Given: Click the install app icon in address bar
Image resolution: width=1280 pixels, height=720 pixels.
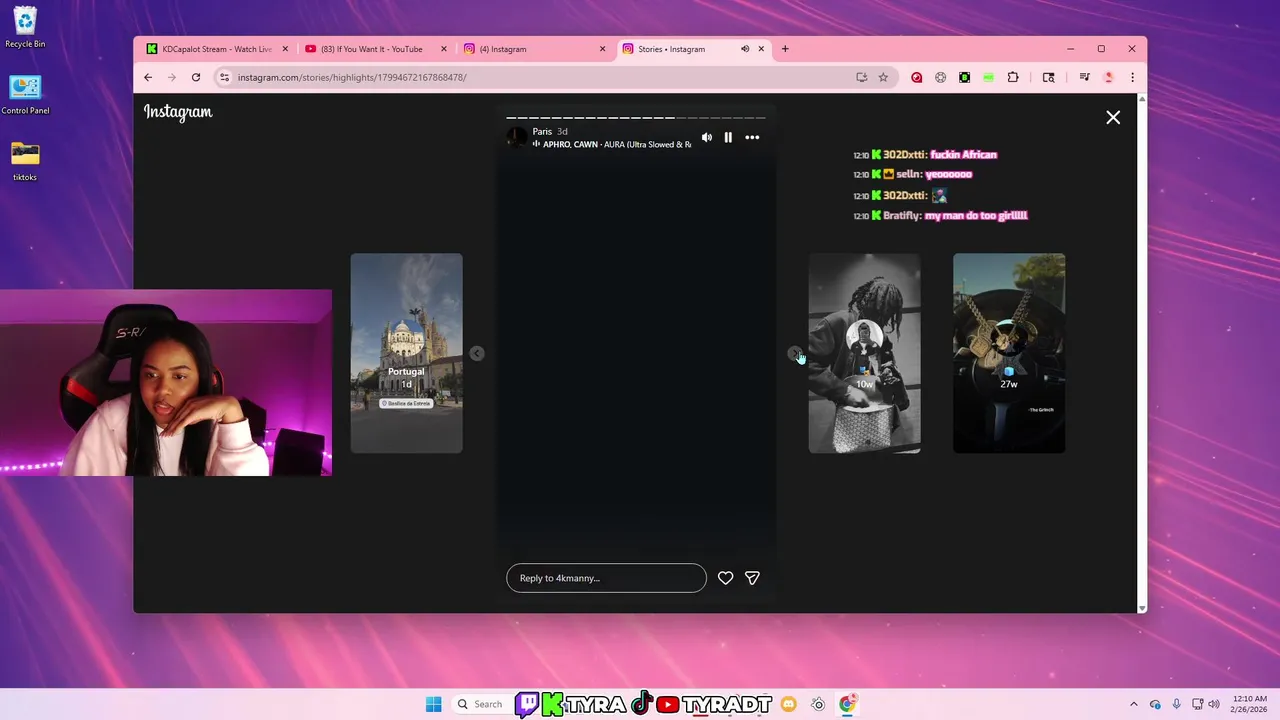Looking at the screenshot, I should pos(861,77).
